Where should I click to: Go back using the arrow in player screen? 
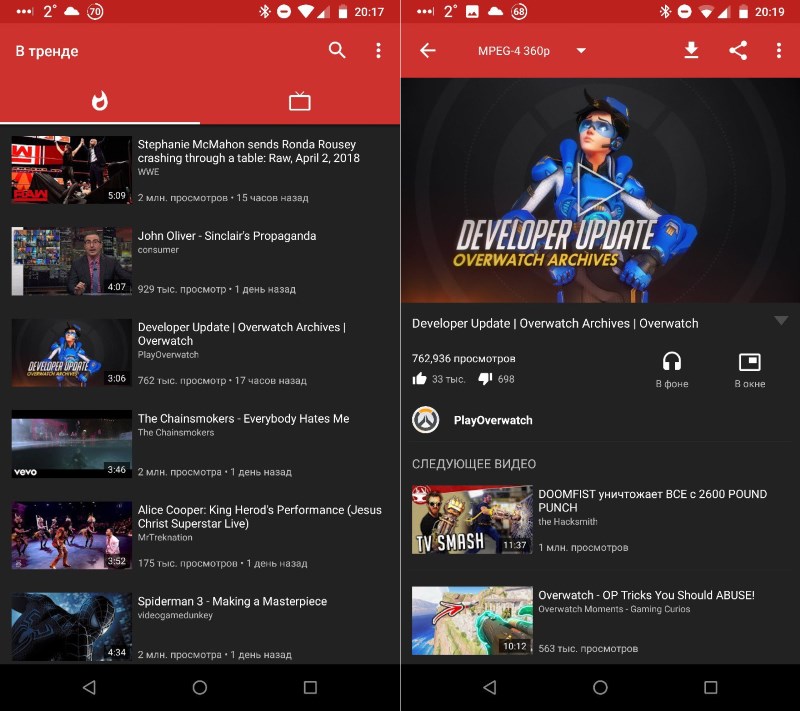(x=428, y=50)
